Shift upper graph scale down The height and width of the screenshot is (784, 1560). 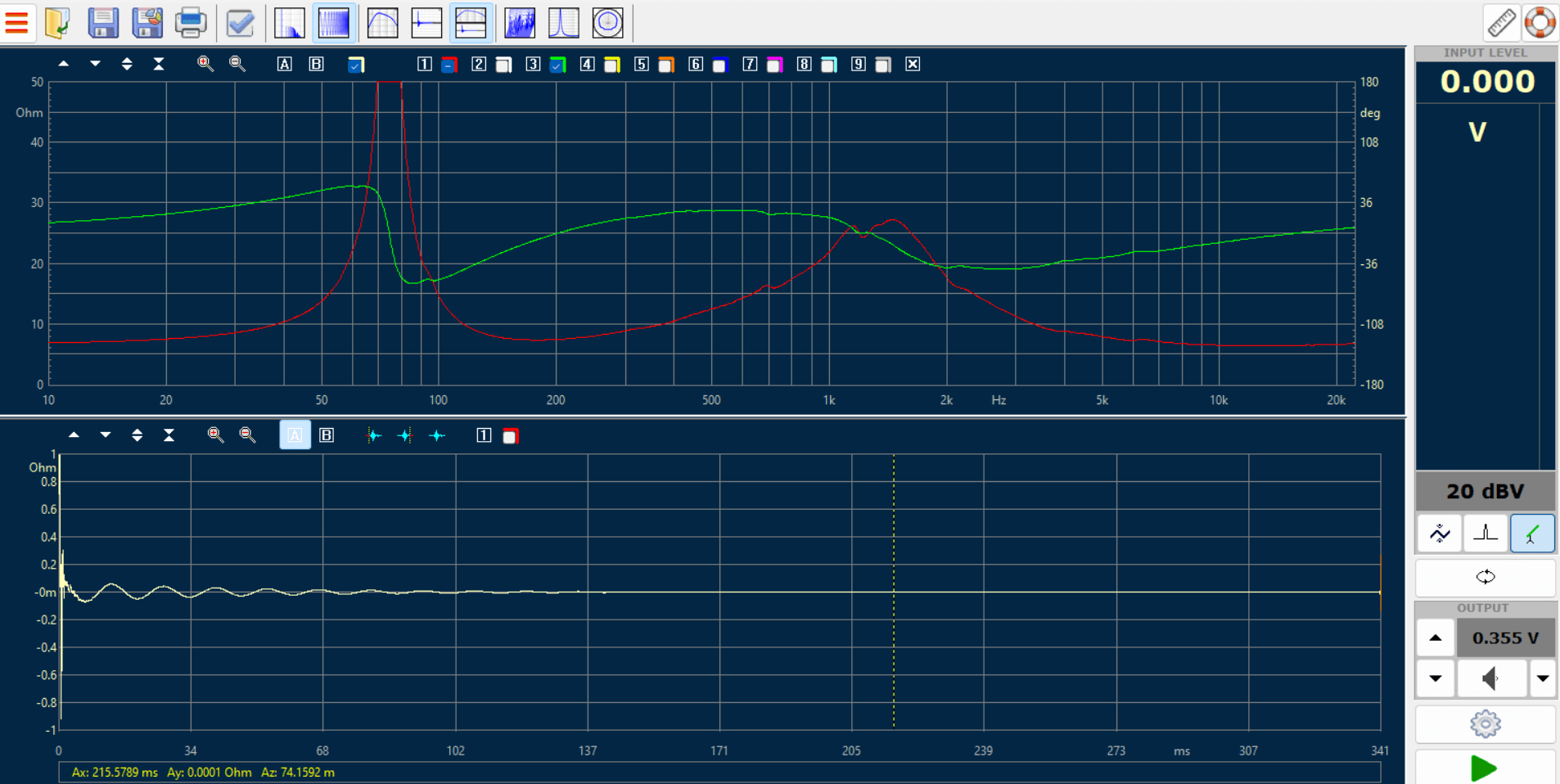[x=95, y=64]
